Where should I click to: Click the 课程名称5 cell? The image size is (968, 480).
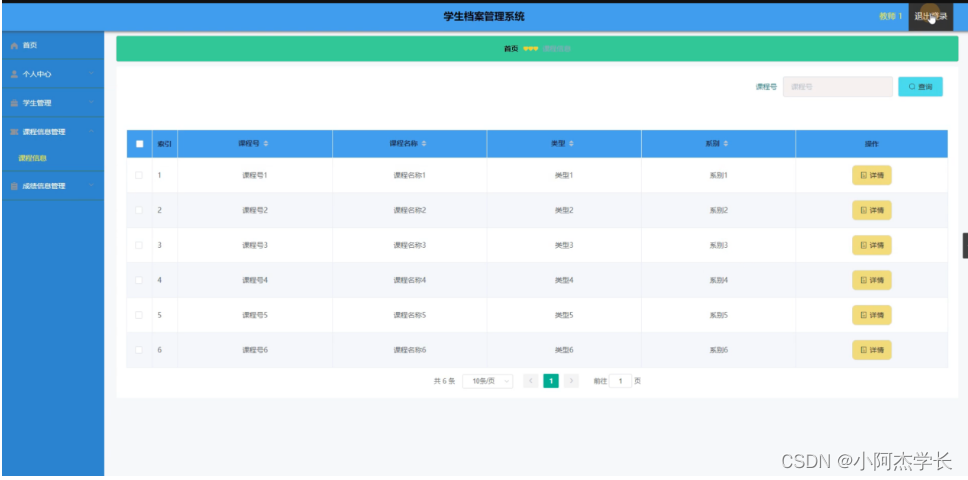click(x=410, y=315)
